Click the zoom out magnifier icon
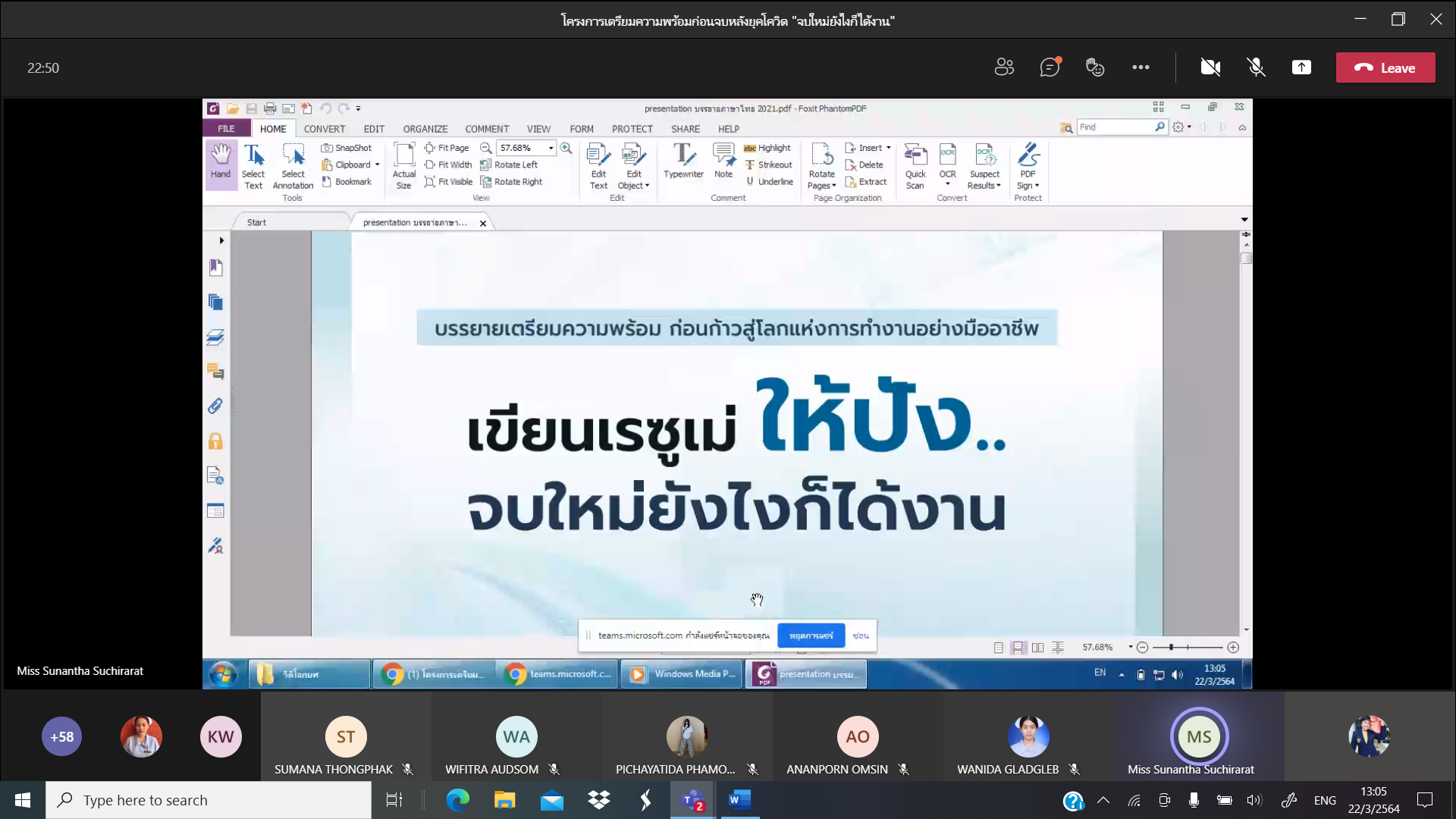Viewport: 1456px width, 819px height. click(486, 148)
